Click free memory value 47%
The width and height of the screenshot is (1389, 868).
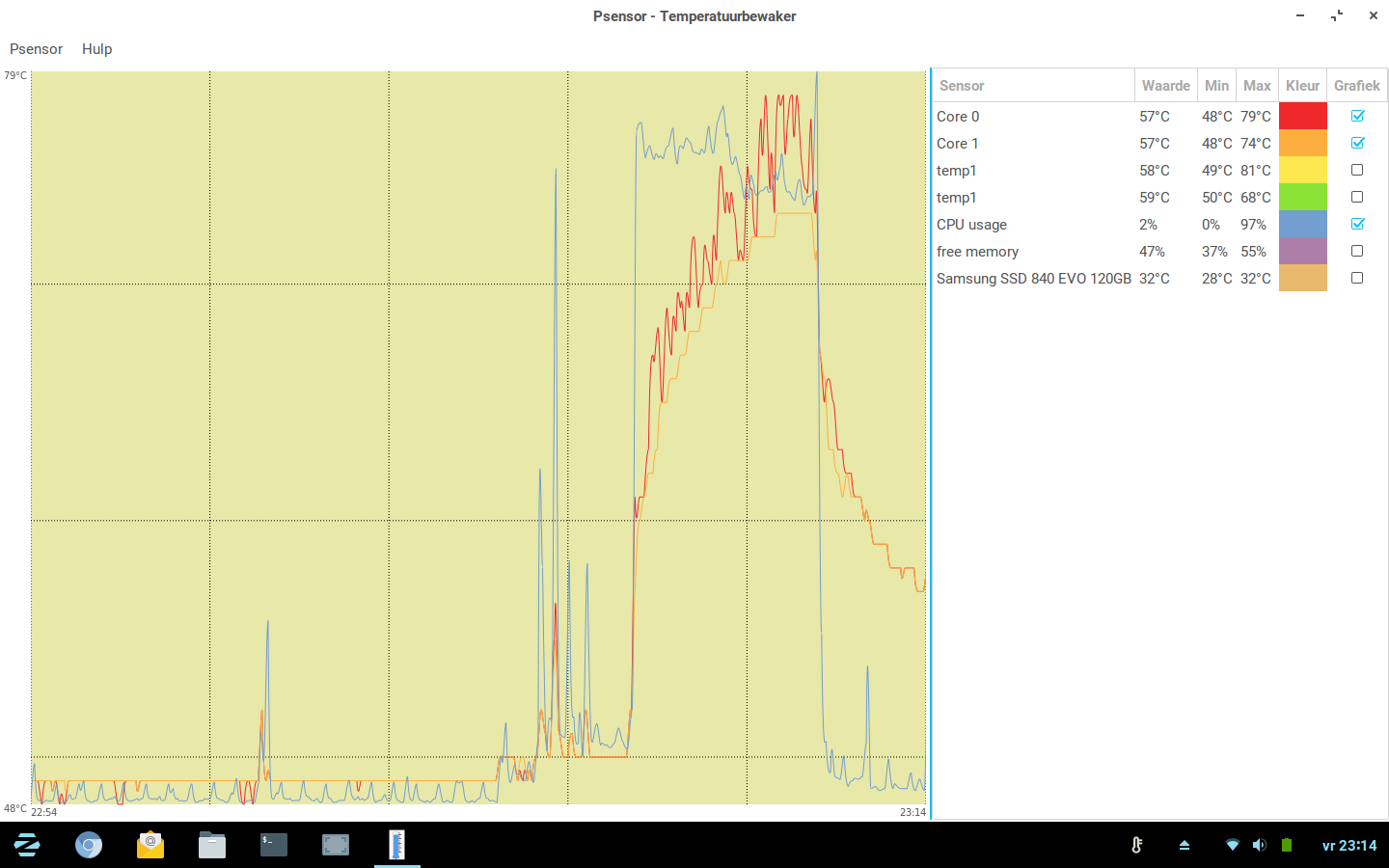[1152, 252]
